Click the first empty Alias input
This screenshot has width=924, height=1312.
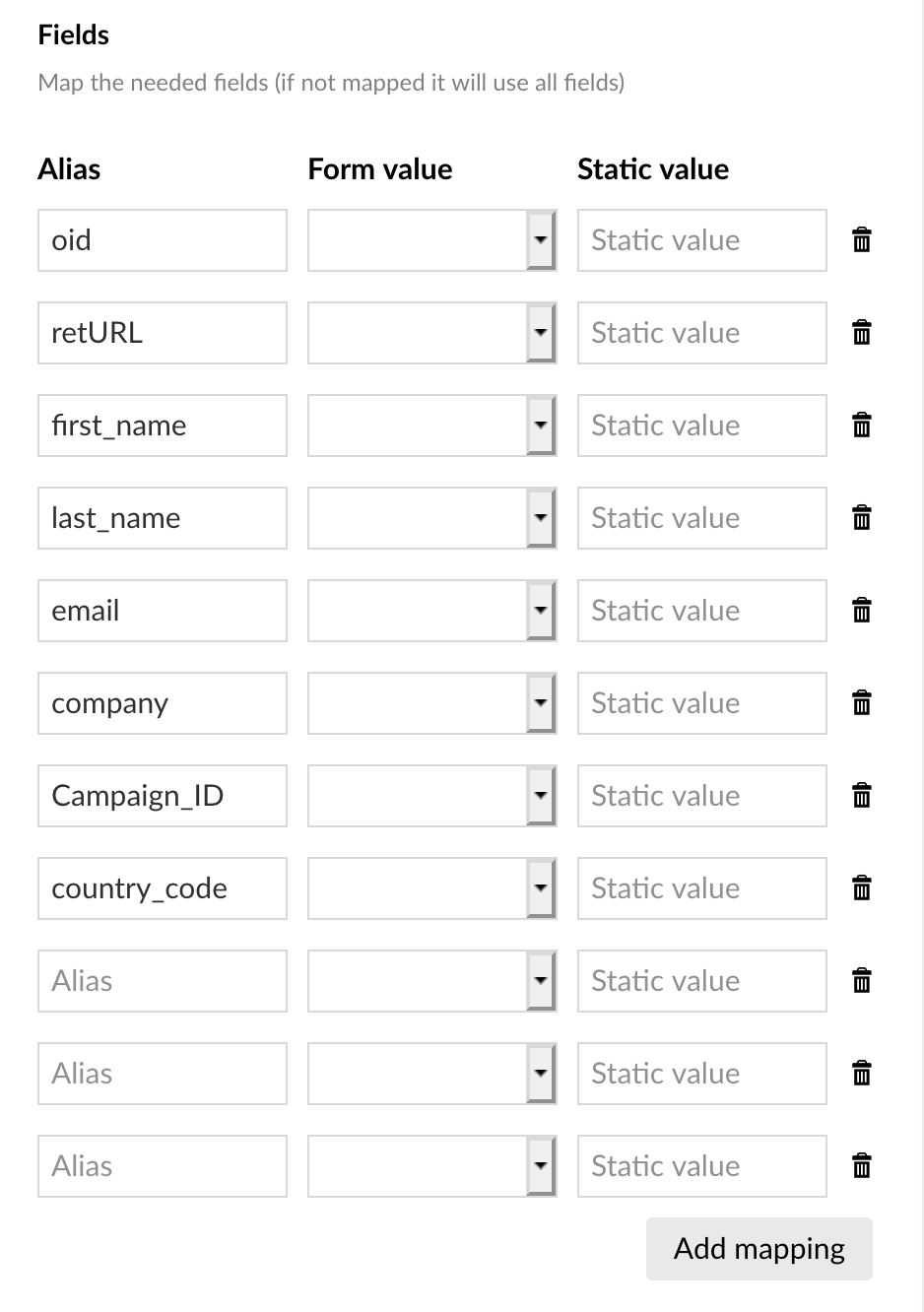click(x=163, y=981)
